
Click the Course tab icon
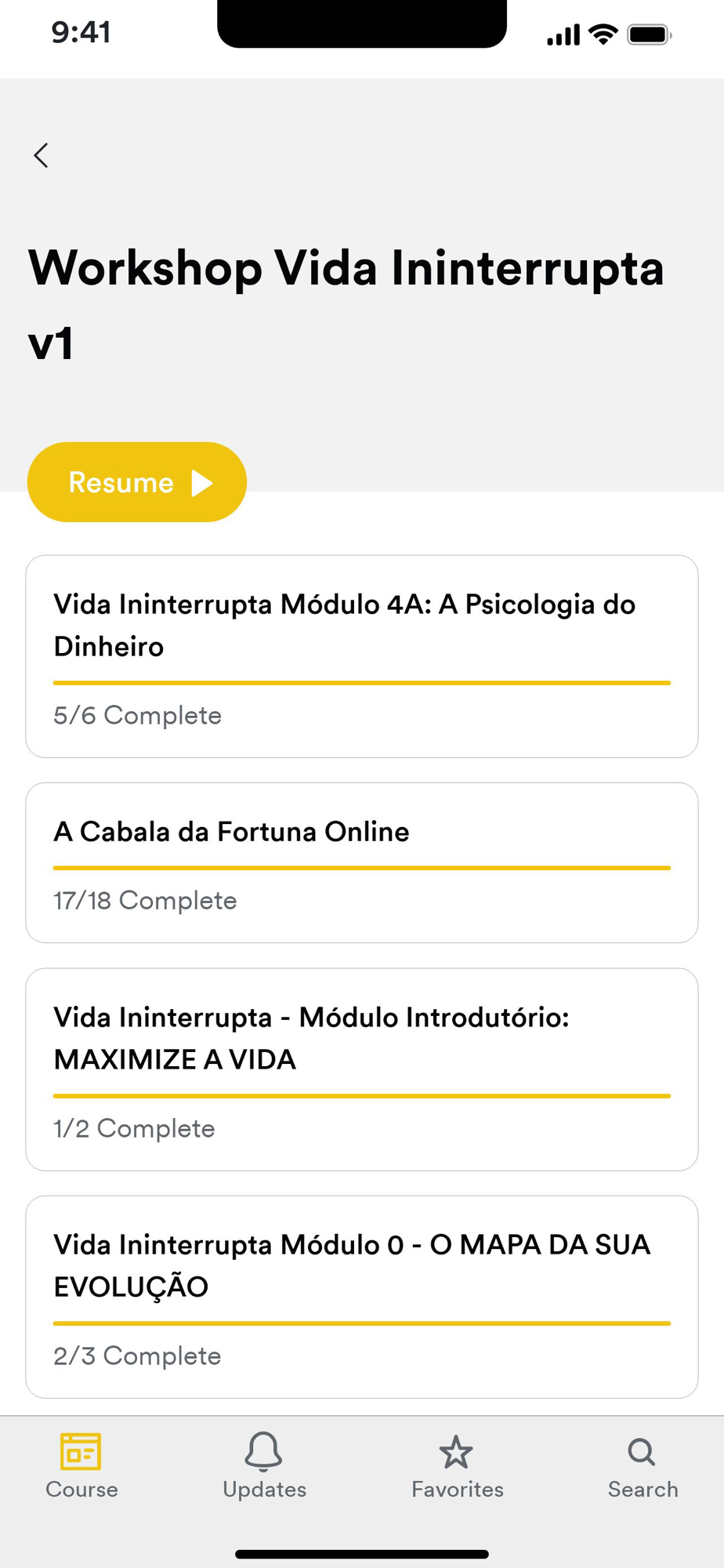(x=81, y=1451)
